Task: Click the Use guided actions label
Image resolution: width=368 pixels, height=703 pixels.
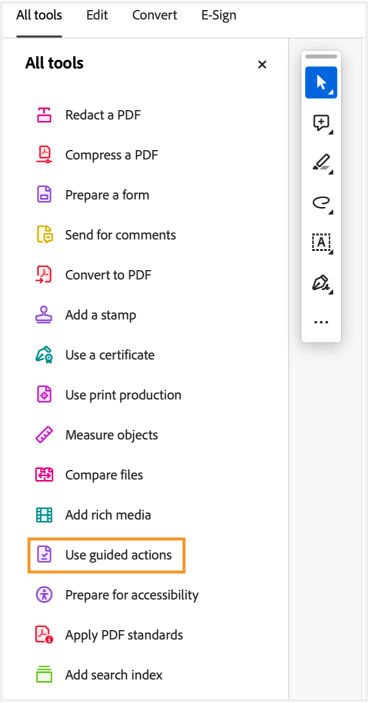Action: (118, 555)
